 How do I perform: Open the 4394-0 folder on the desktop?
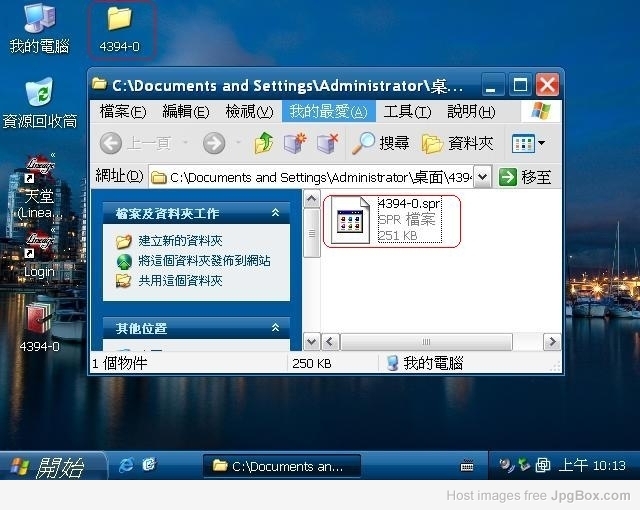coord(119,20)
